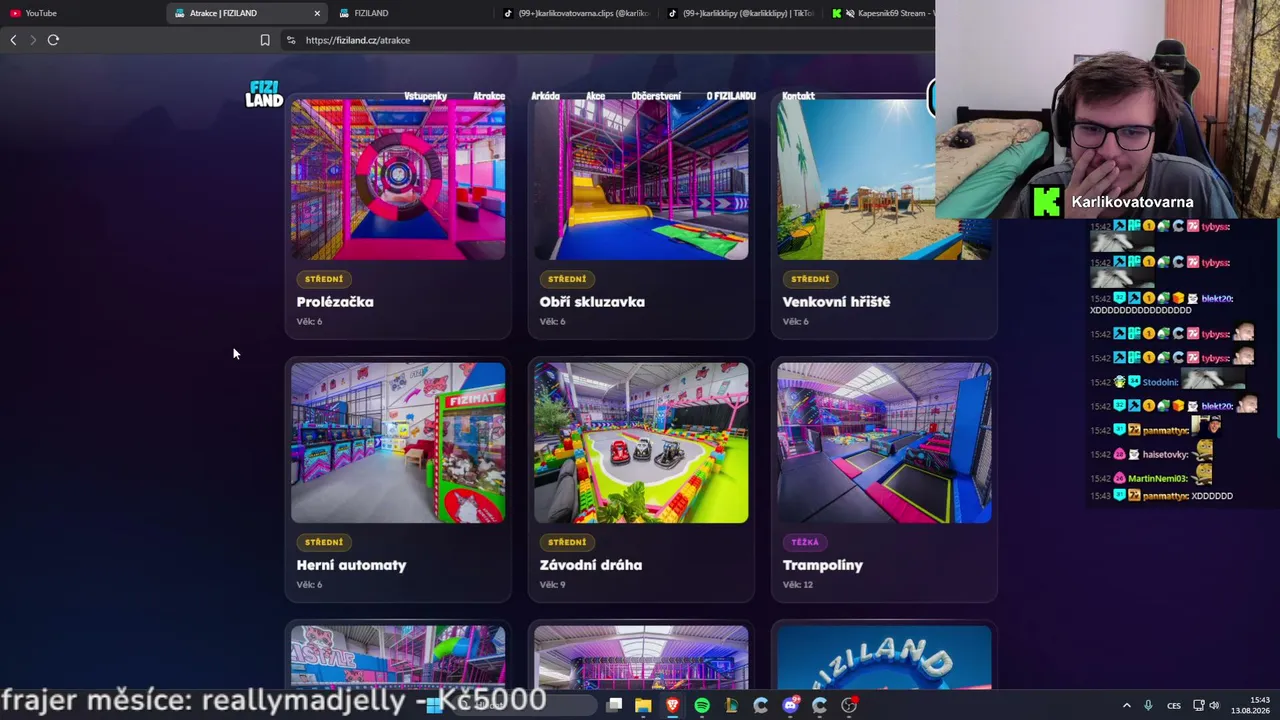Viewport: 1280px width, 720px height.
Task: Open Task View on the taskbar
Action: 614,705
